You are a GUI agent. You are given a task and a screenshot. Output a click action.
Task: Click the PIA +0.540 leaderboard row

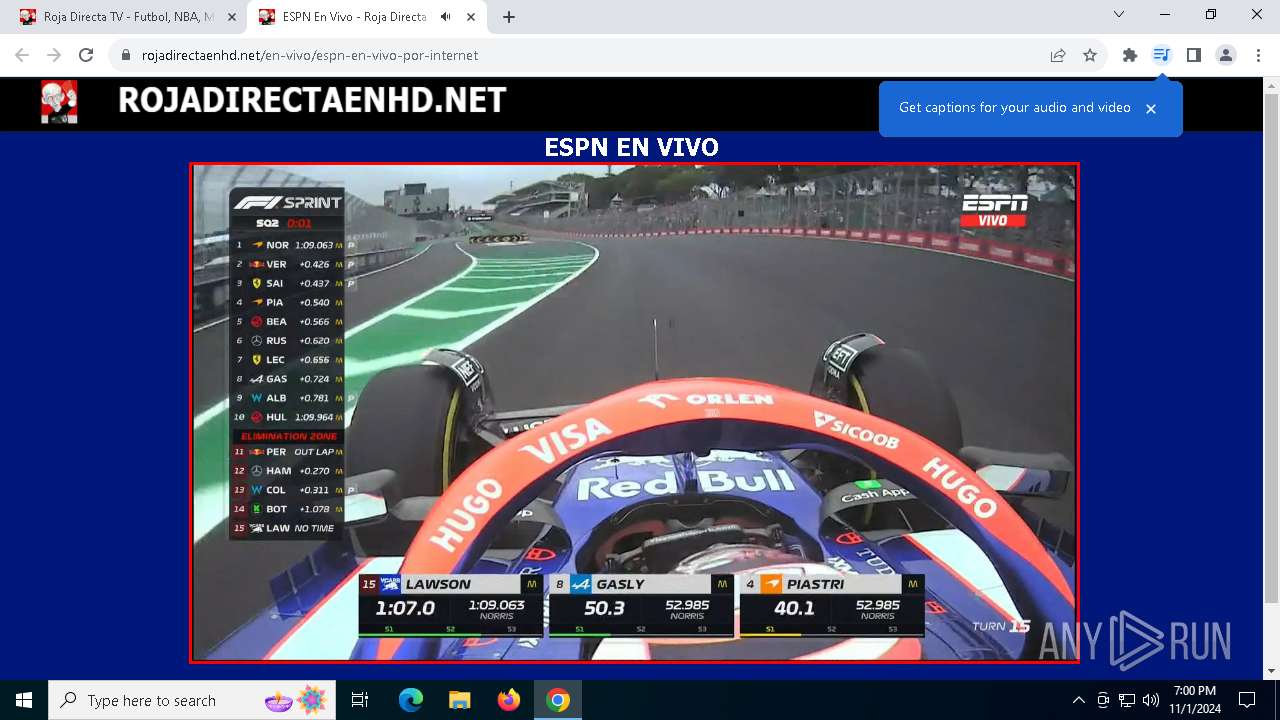tap(288, 302)
